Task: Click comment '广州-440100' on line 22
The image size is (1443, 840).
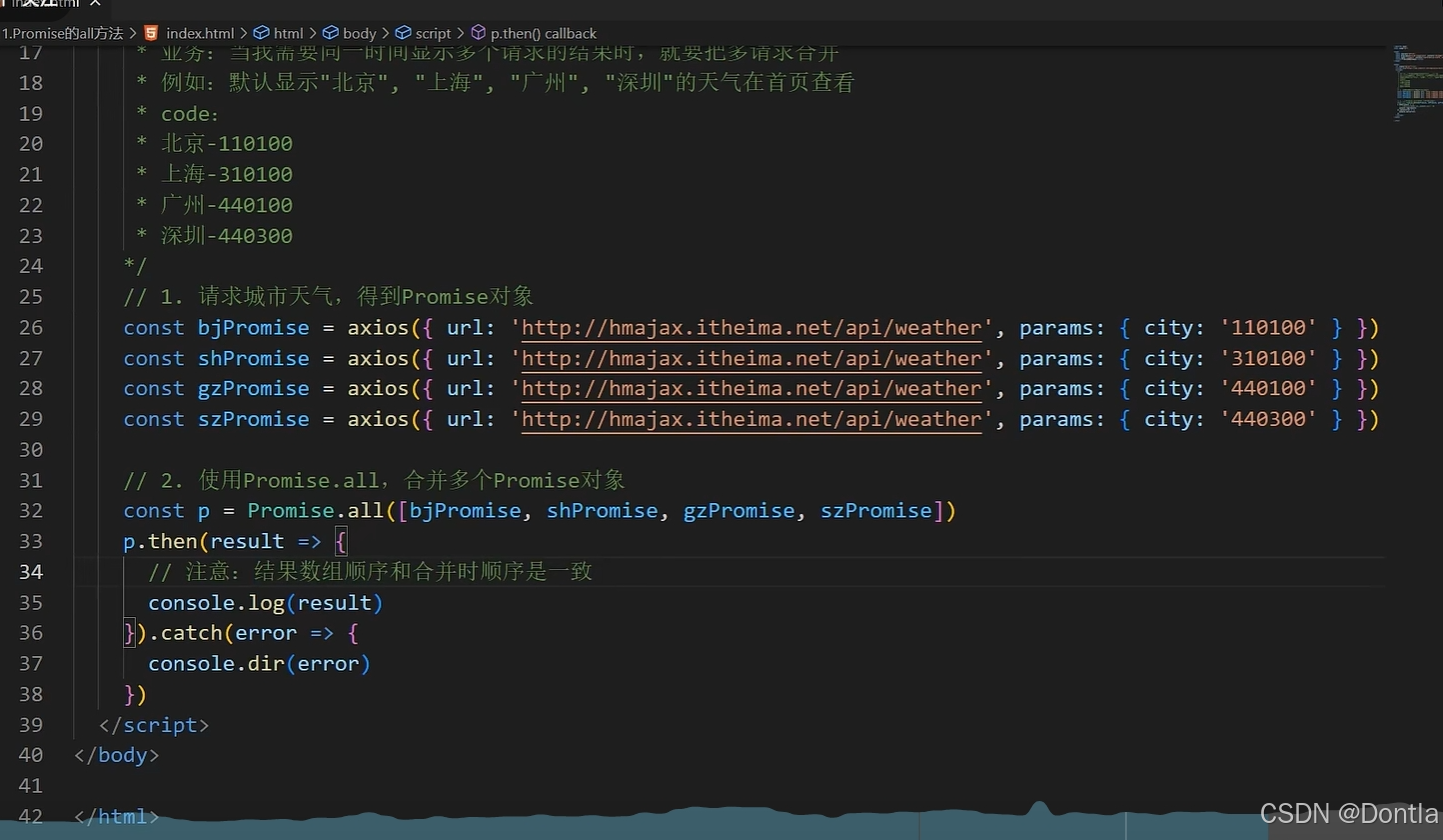Action: click(227, 205)
